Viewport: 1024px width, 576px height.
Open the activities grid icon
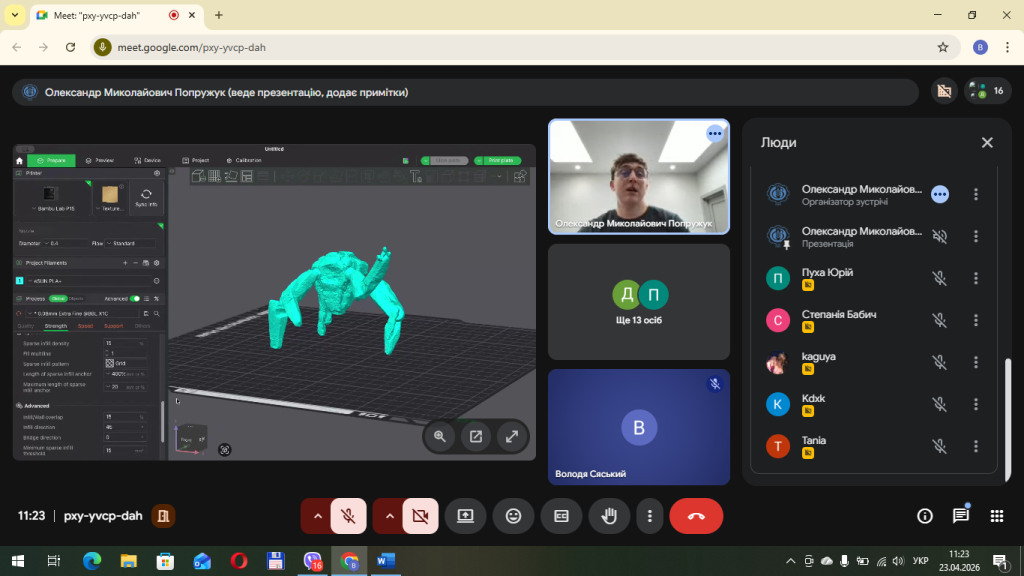(996, 516)
